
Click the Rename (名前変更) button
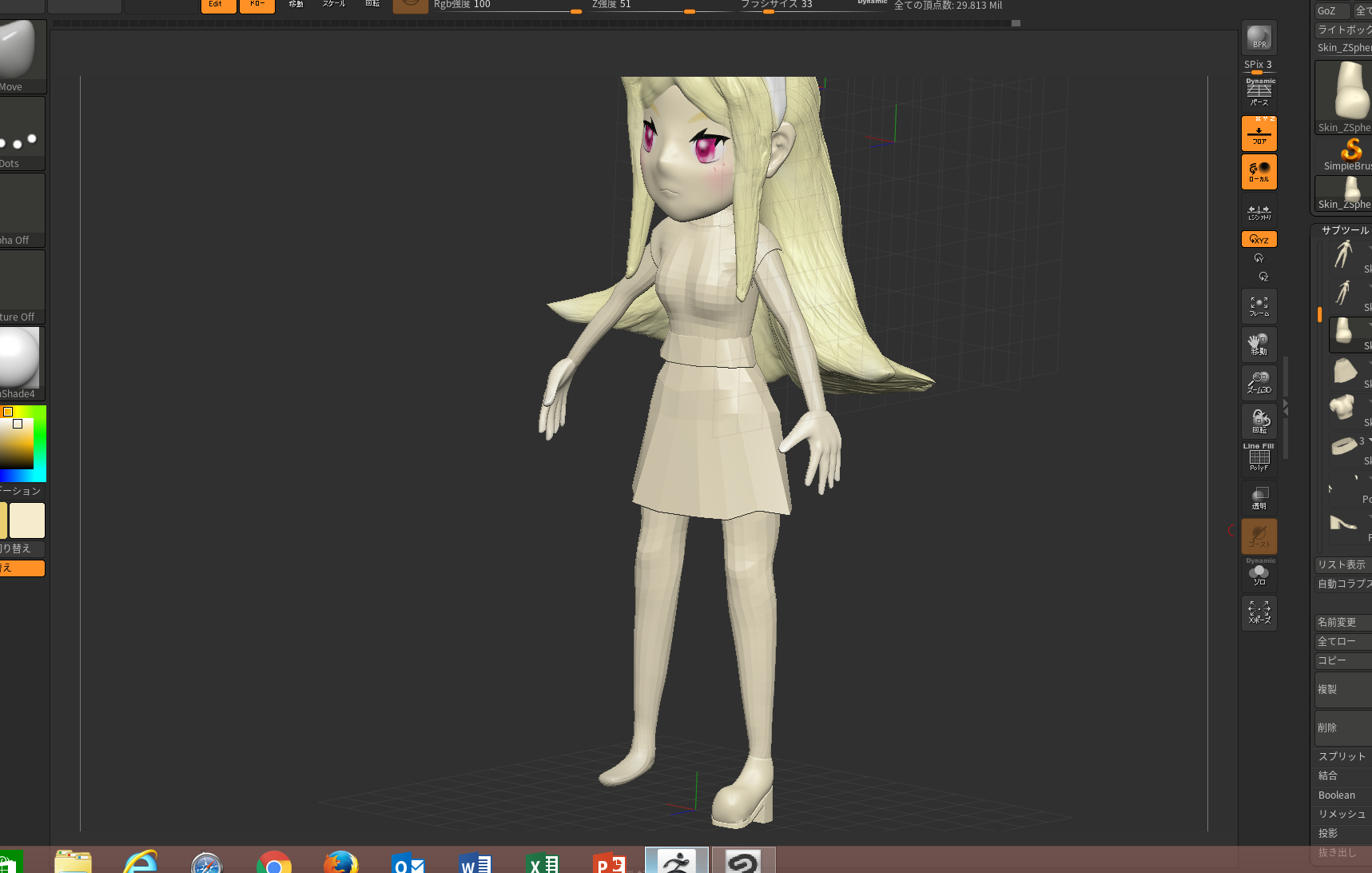1343,622
